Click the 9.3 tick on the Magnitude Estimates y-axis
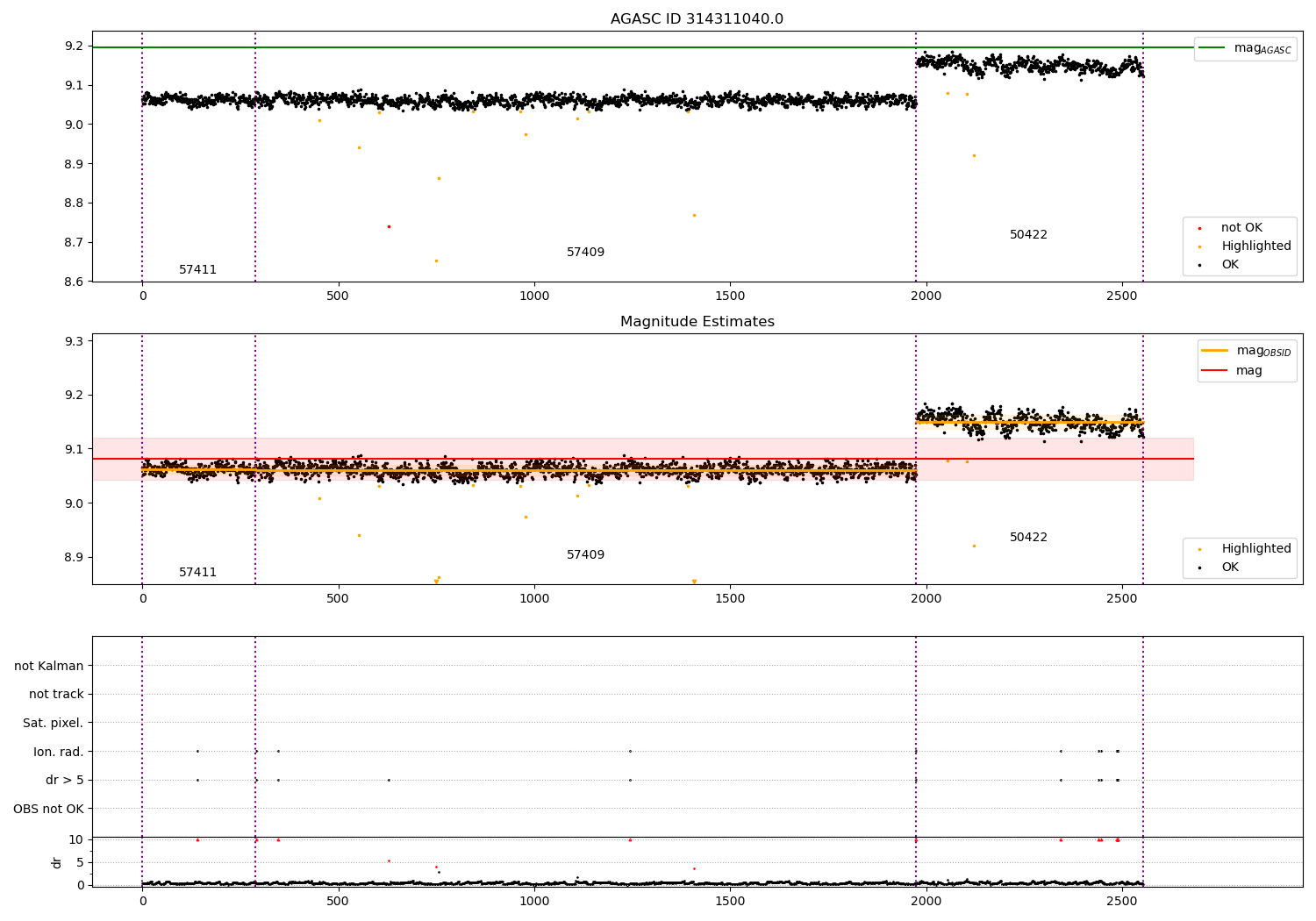Image resolution: width=1316 pixels, height=921 pixels. click(x=74, y=341)
